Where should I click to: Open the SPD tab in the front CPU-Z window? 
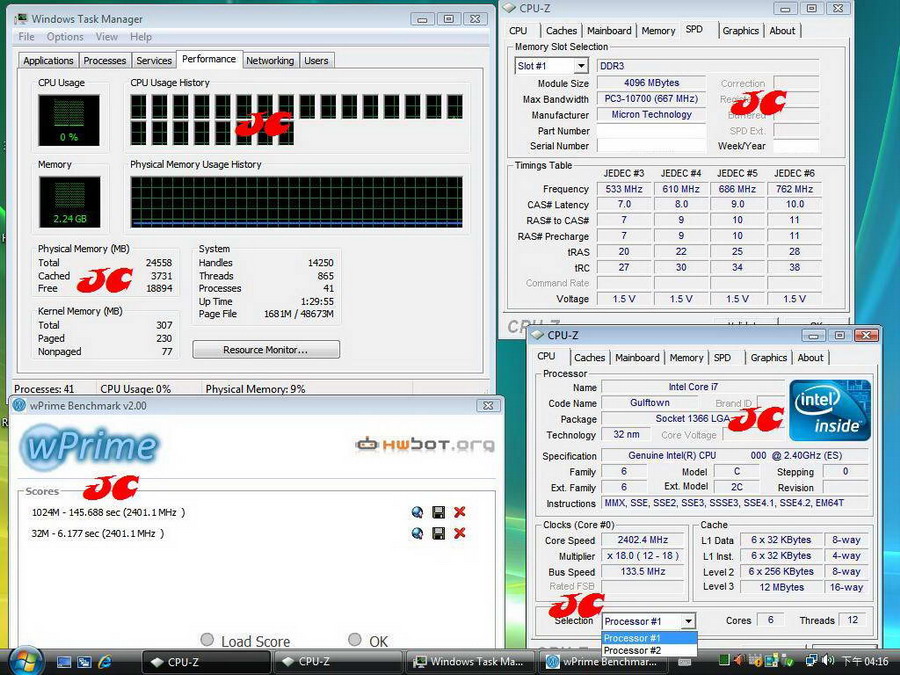[x=723, y=358]
